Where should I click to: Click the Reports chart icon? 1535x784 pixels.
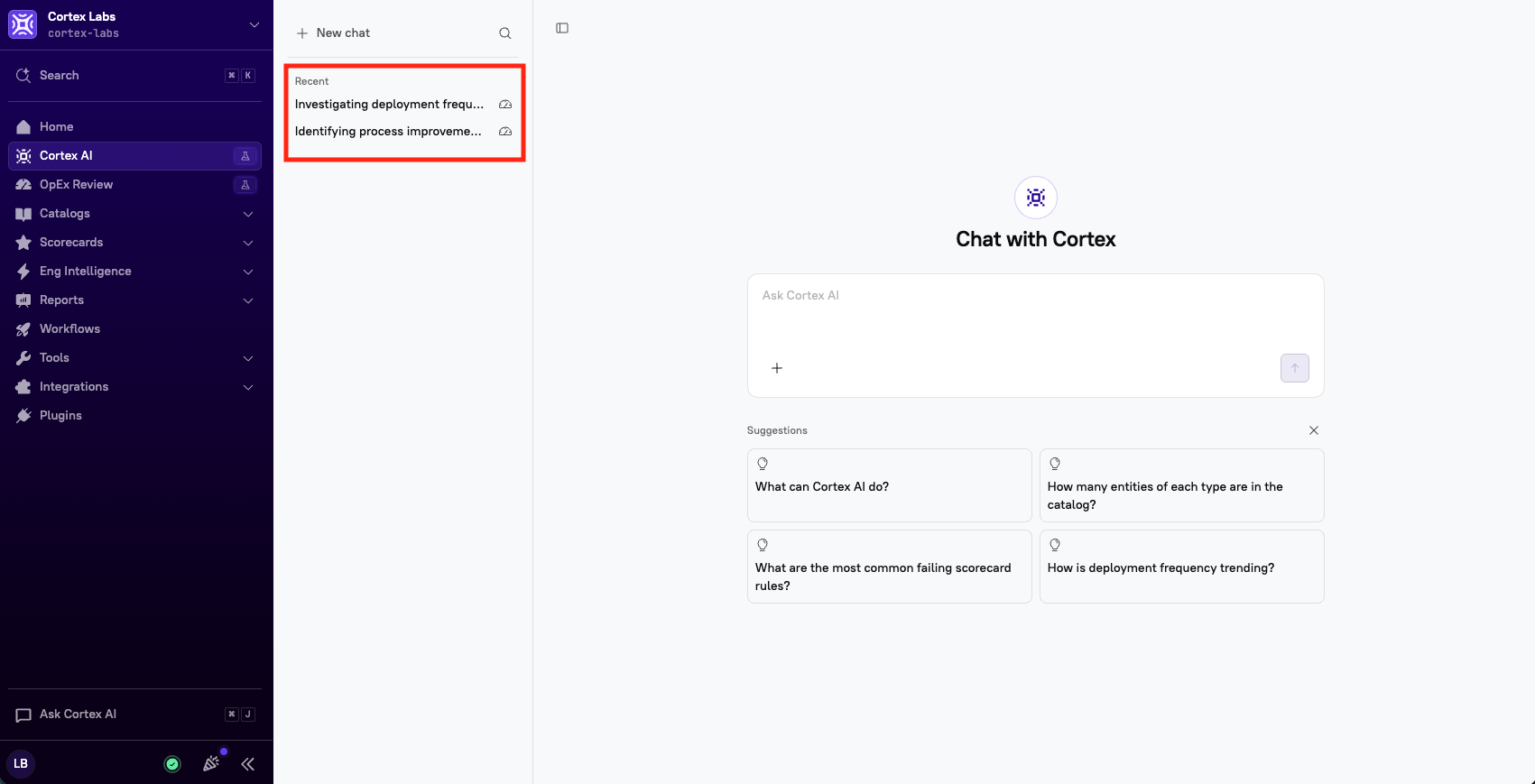[x=23, y=300]
